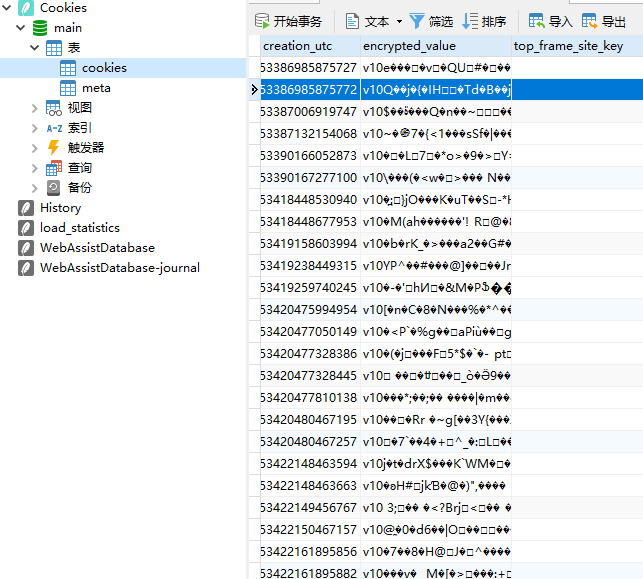Expand the 视图 views node
Screen dimensions: 643x579
click(34, 108)
